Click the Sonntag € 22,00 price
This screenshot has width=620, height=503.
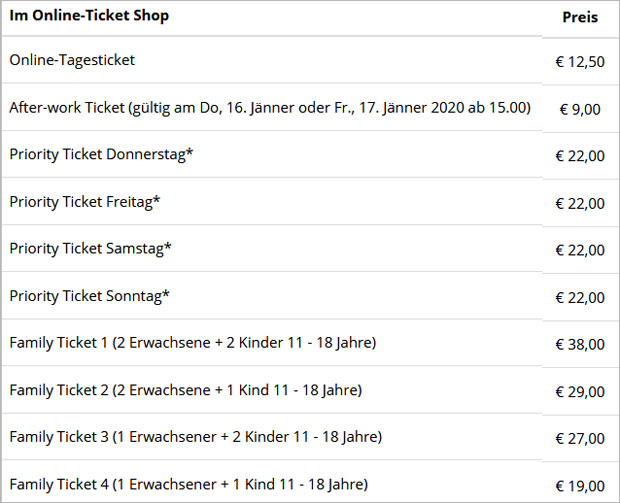click(x=580, y=297)
